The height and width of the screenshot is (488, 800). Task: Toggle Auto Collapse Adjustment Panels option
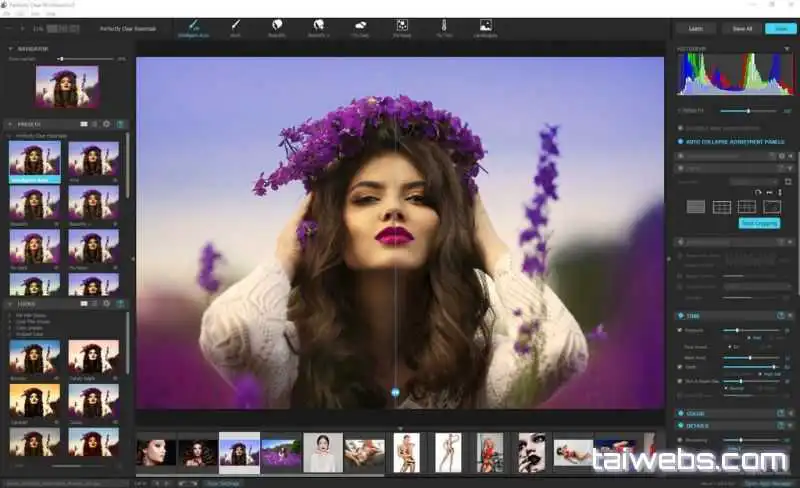click(681, 142)
